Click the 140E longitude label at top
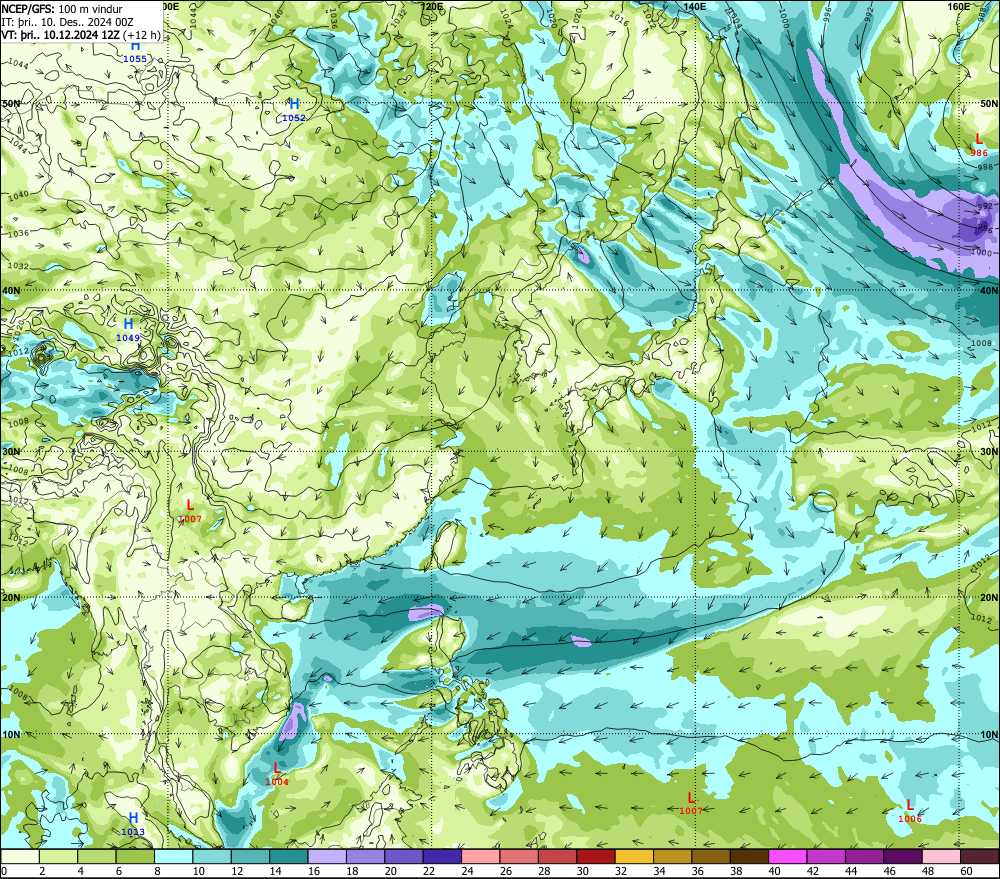 pos(695,6)
